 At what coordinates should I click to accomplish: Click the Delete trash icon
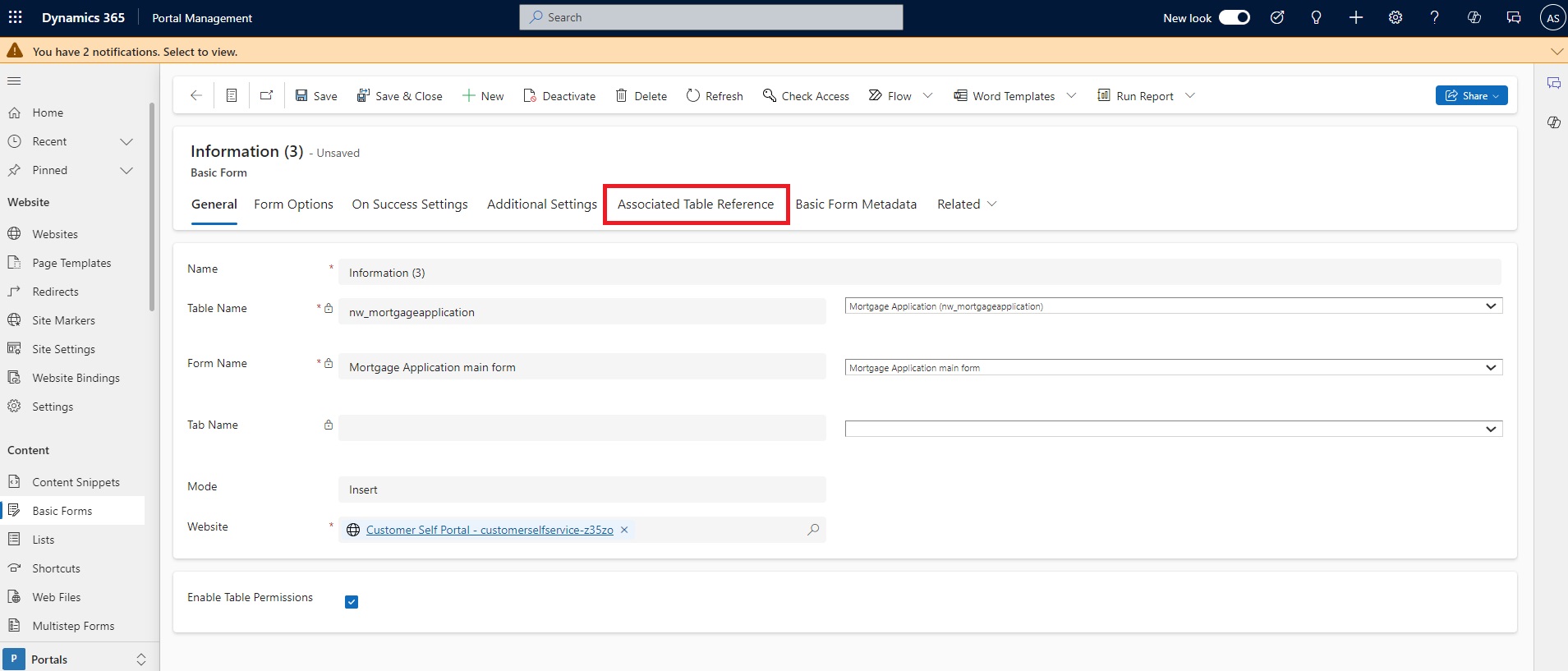[622, 96]
